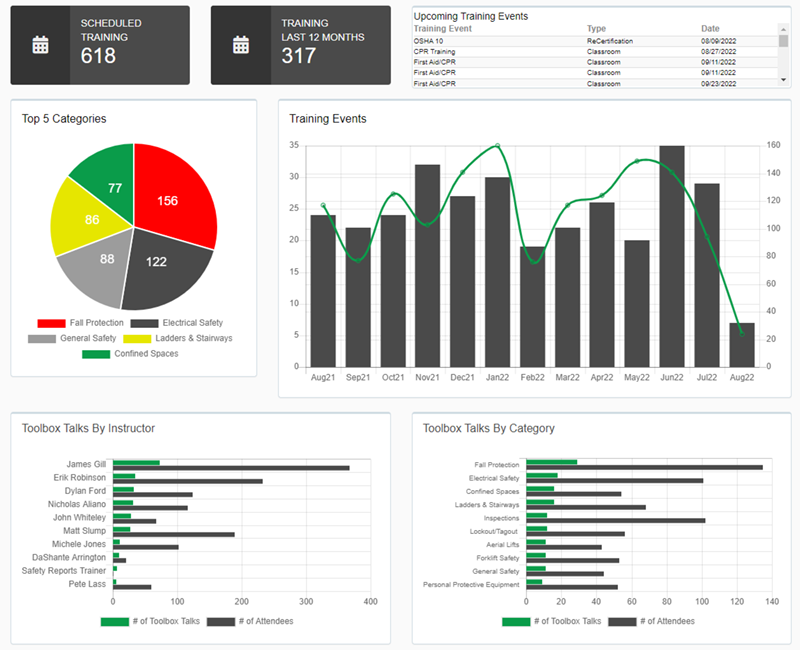Sort table by the Type column header
Image resolution: width=800 pixels, height=650 pixels.
[x=596, y=29]
